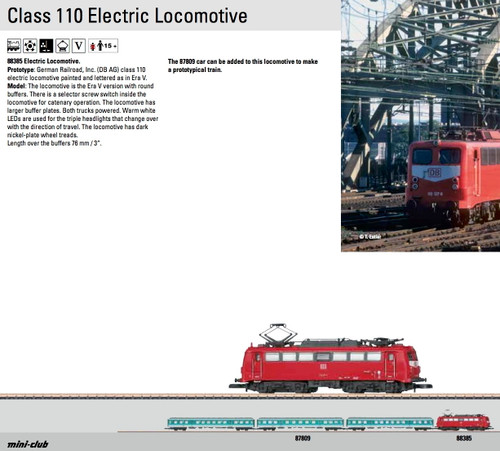The width and height of the screenshot is (500, 451).
Task: Click the catenary pantograph operation icon
Action: tap(62, 46)
